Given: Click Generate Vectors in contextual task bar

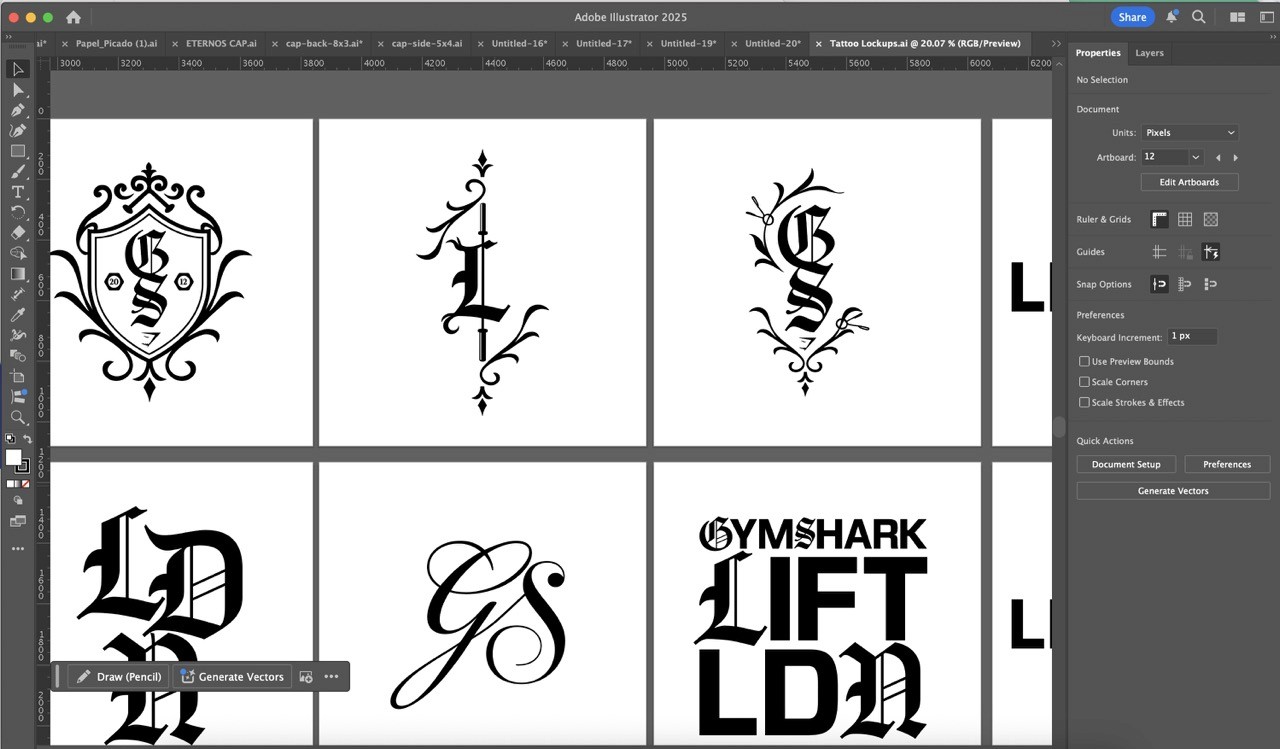Looking at the screenshot, I should [232, 677].
